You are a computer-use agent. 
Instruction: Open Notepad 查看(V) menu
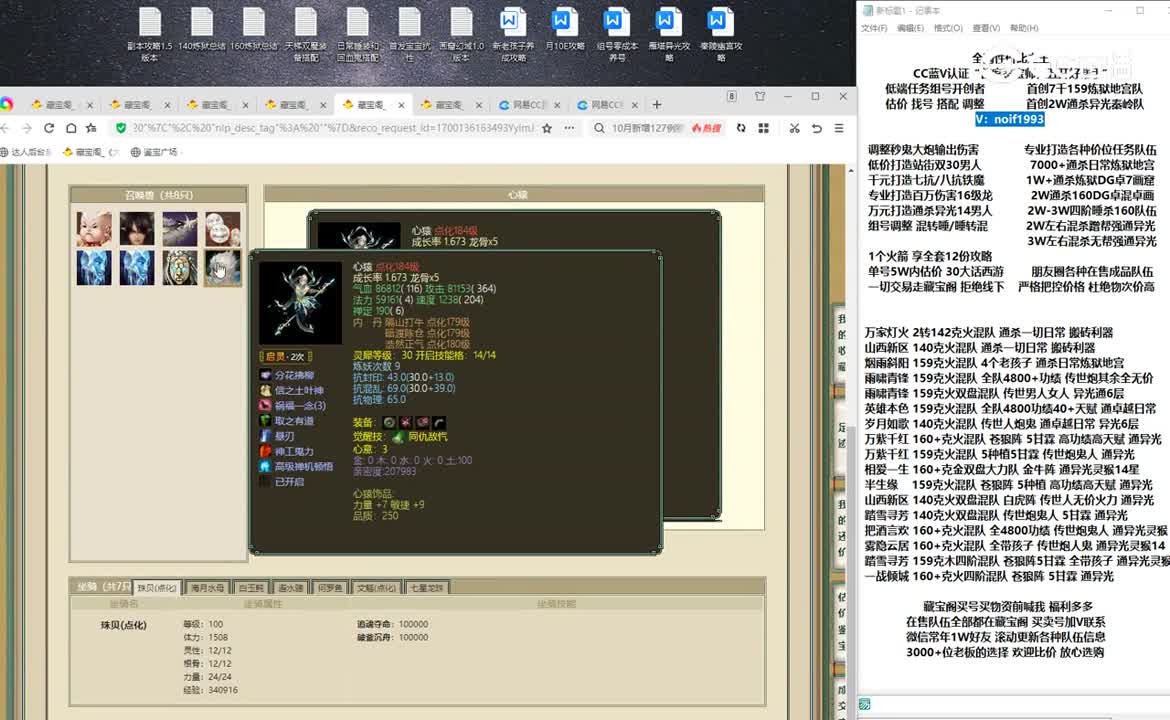click(x=986, y=28)
